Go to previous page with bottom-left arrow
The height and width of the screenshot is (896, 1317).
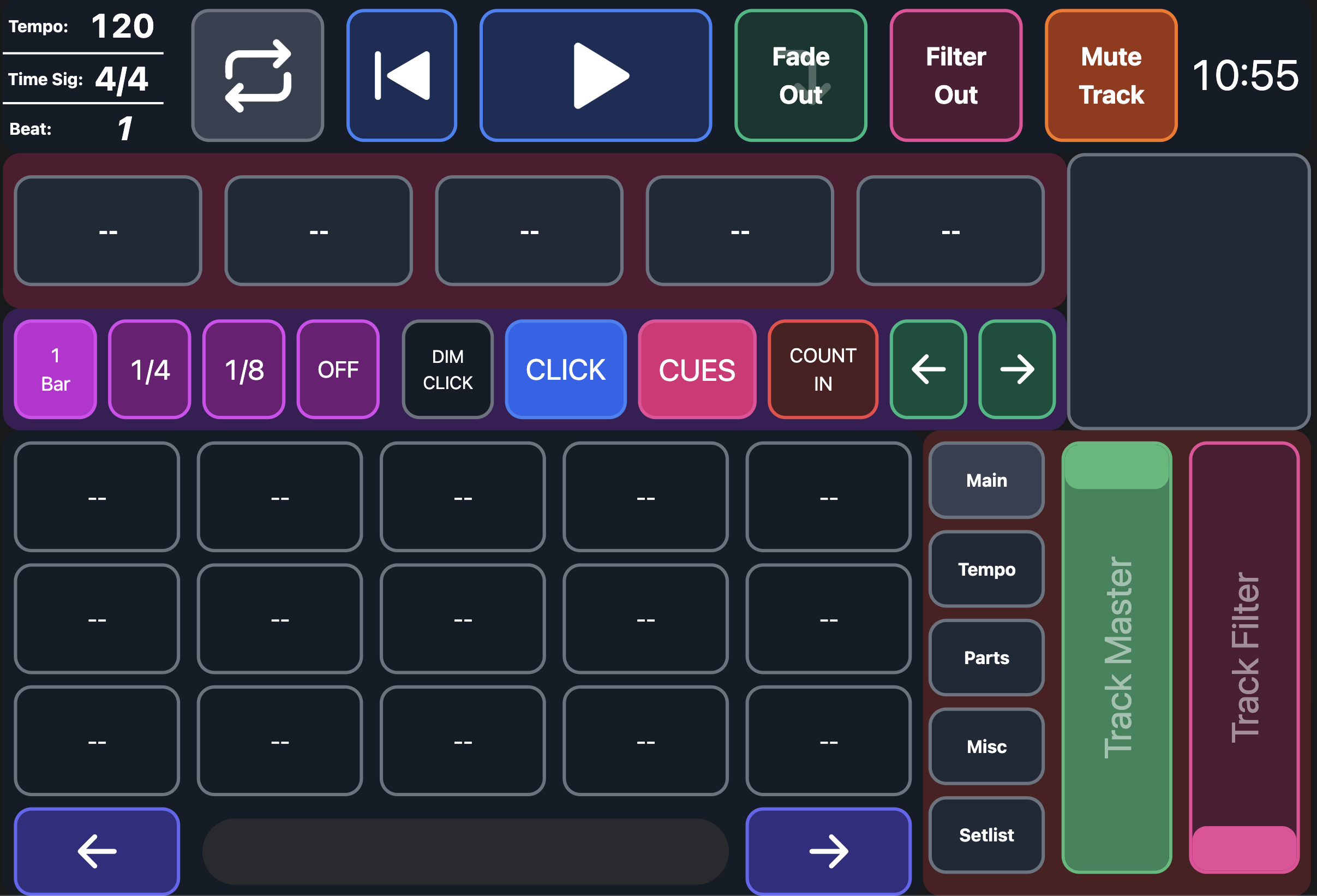click(97, 850)
